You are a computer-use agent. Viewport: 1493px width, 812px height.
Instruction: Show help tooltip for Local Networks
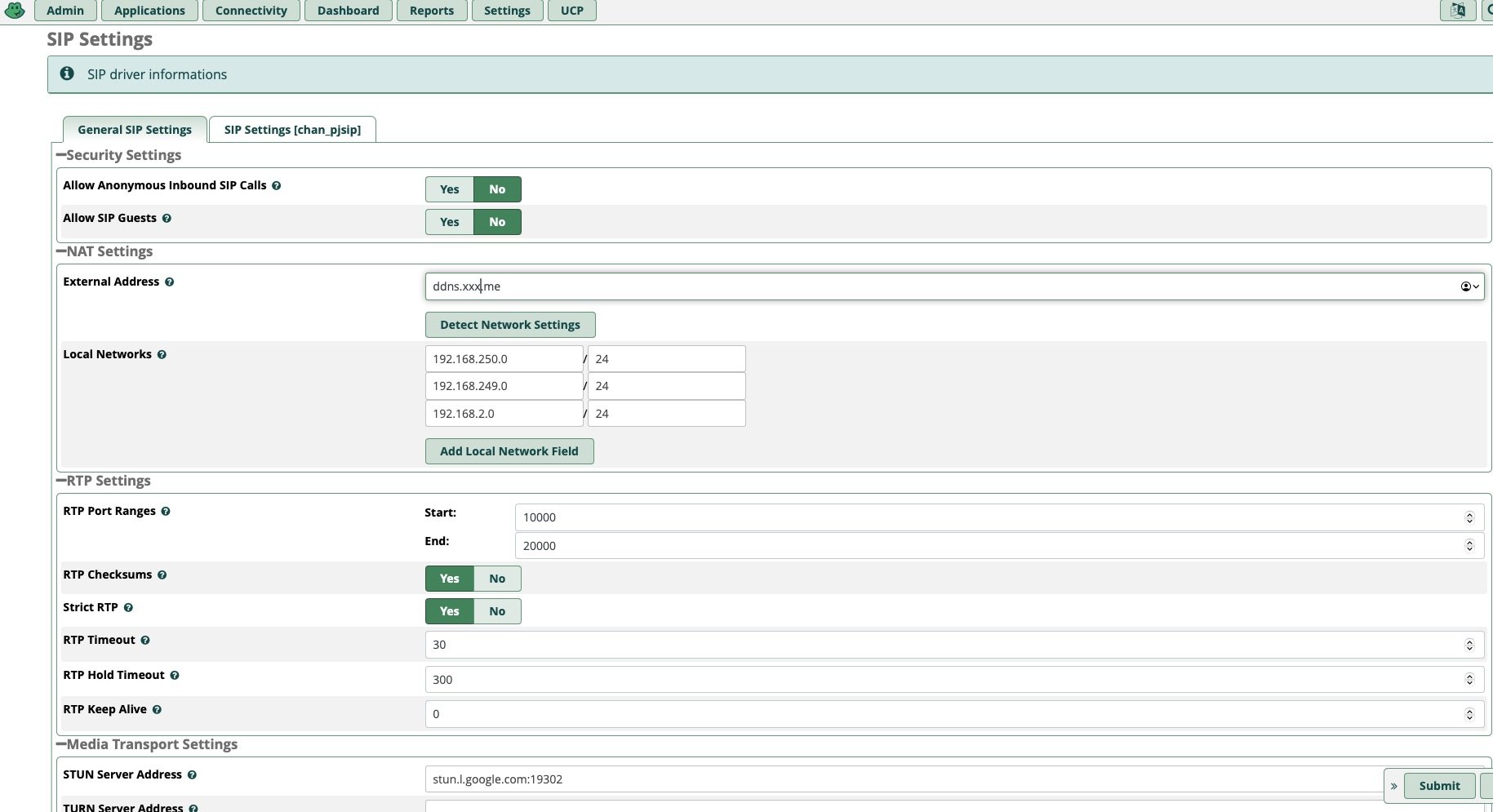coord(162,354)
